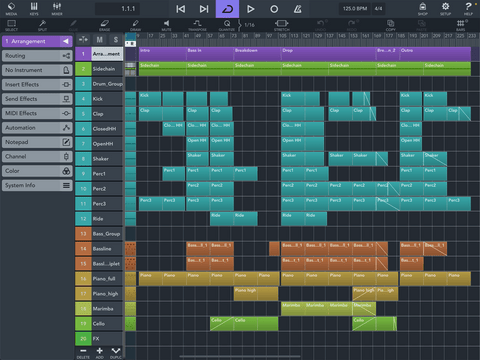The height and width of the screenshot is (360, 480).
Task: Click bar 105 on the timeline ruler
Action: pyautogui.click(x=283, y=36)
